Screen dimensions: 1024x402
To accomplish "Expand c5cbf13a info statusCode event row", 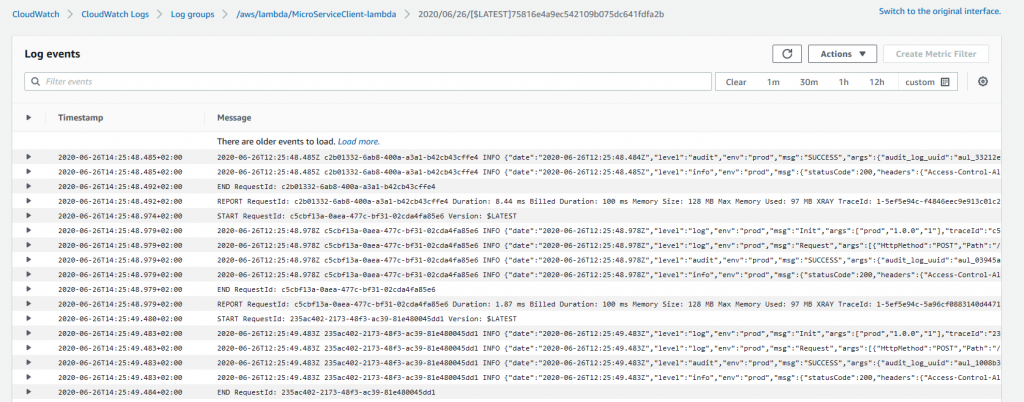I will tap(28, 274).
